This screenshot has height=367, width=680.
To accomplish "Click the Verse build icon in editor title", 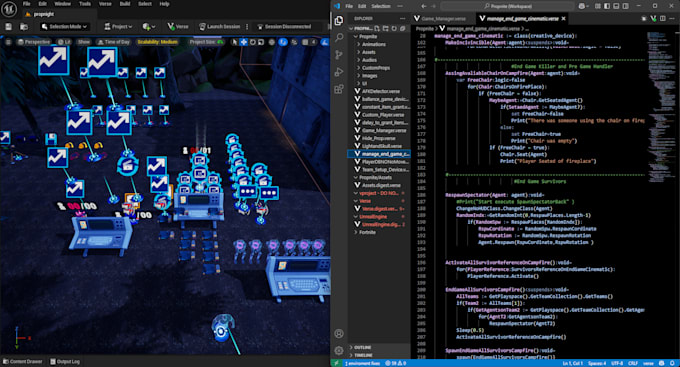I will click(x=653, y=19).
